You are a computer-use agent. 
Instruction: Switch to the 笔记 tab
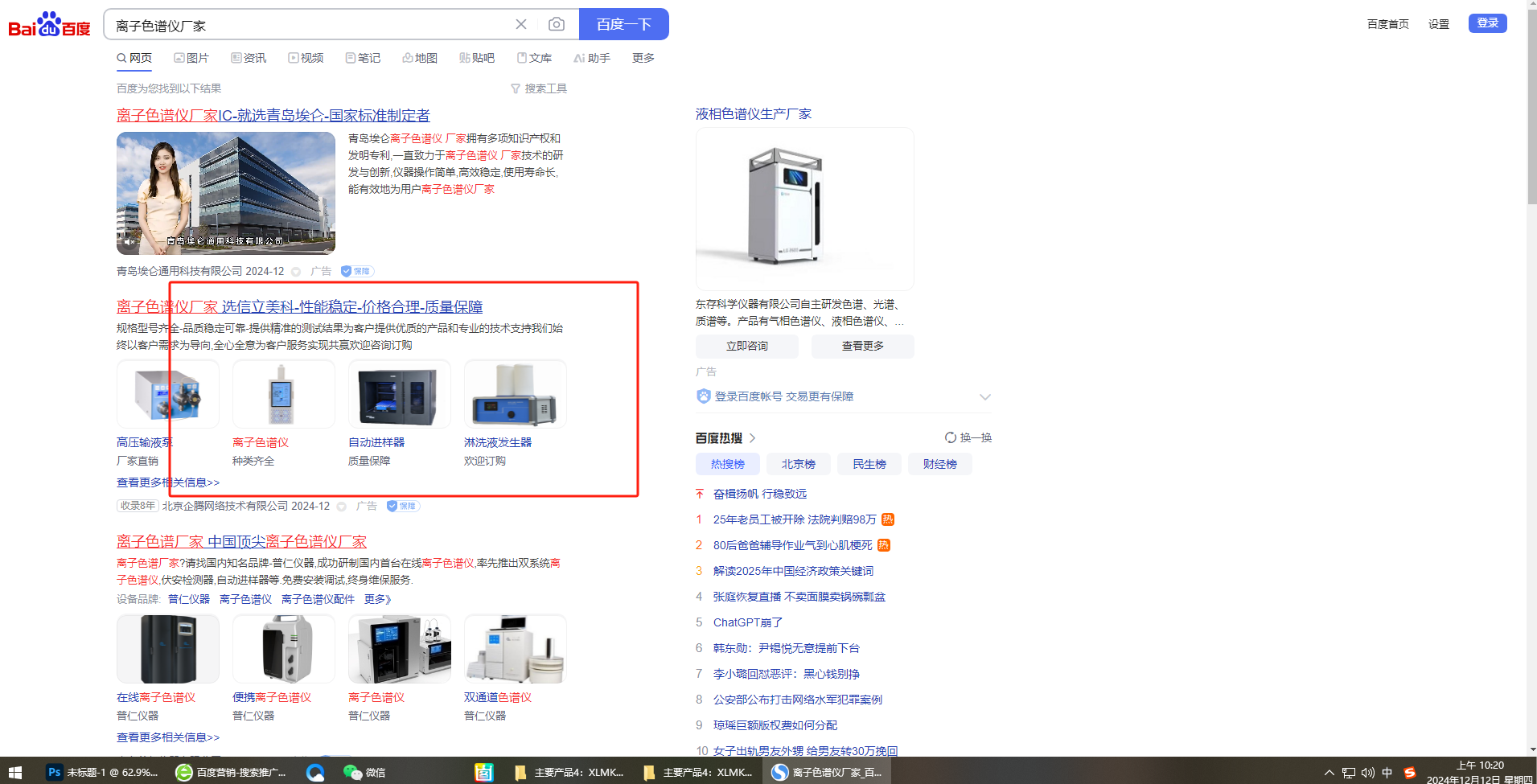click(x=363, y=58)
